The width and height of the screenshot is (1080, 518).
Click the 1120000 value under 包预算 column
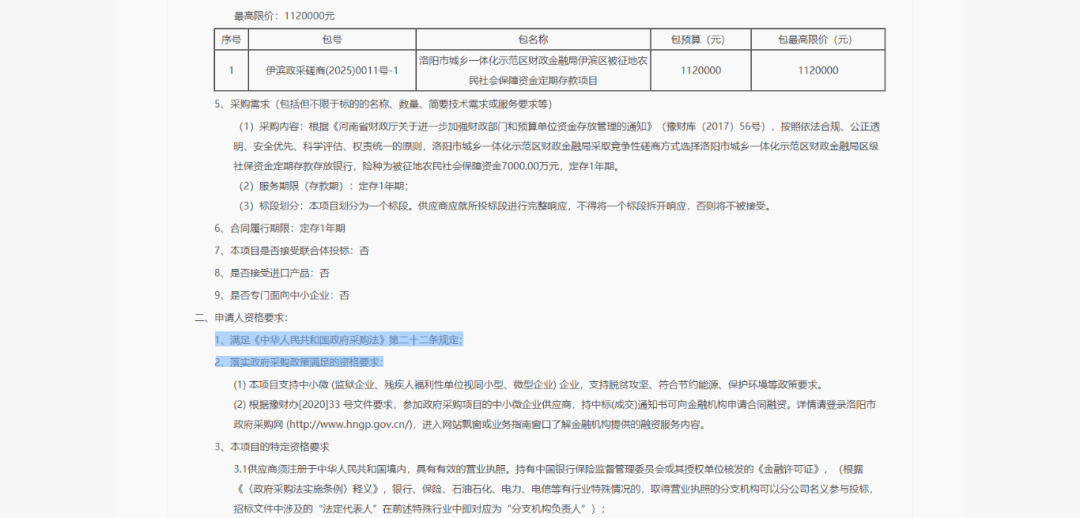(700, 71)
